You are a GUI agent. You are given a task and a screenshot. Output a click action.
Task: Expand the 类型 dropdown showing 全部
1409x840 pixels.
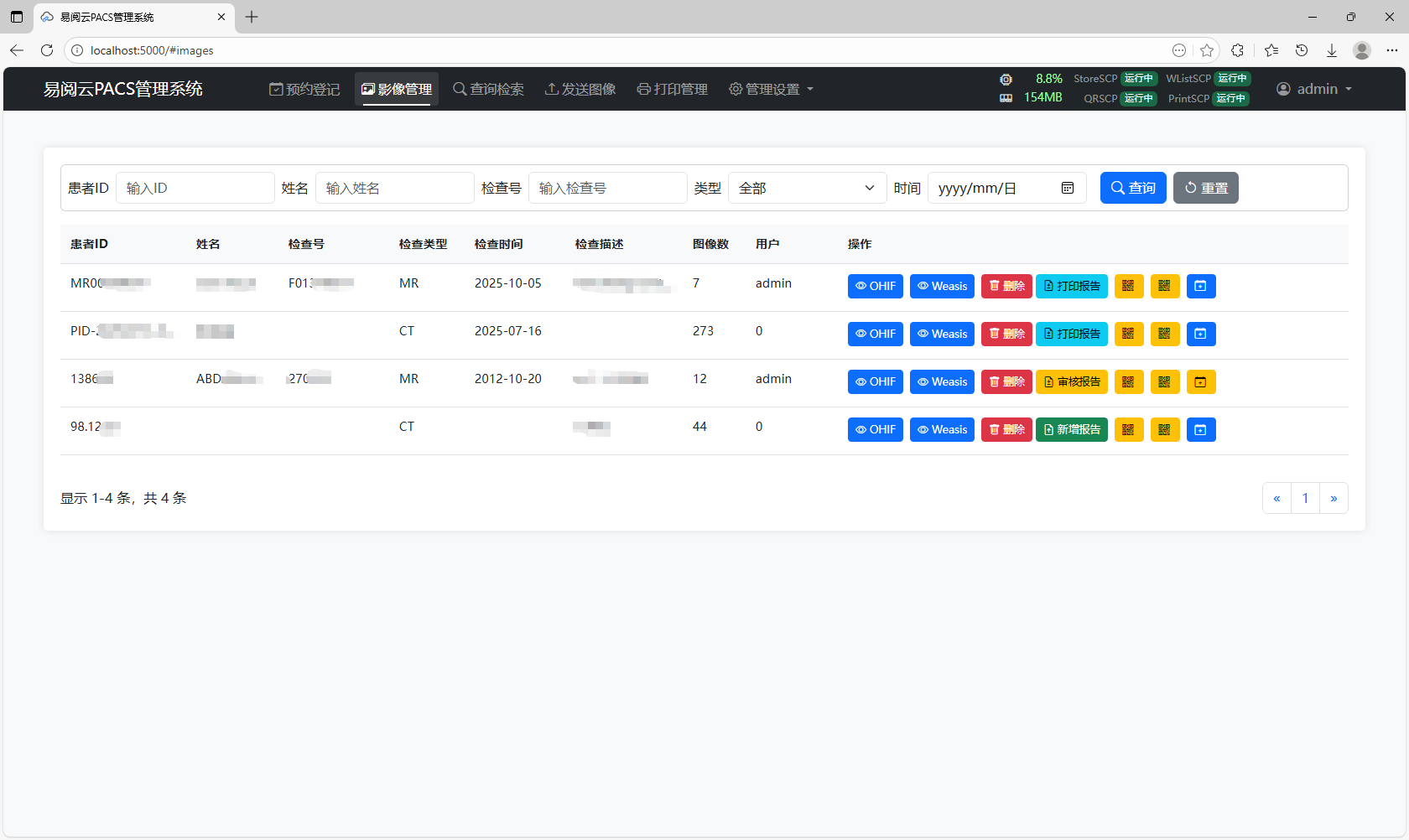(x=806, y=188)
